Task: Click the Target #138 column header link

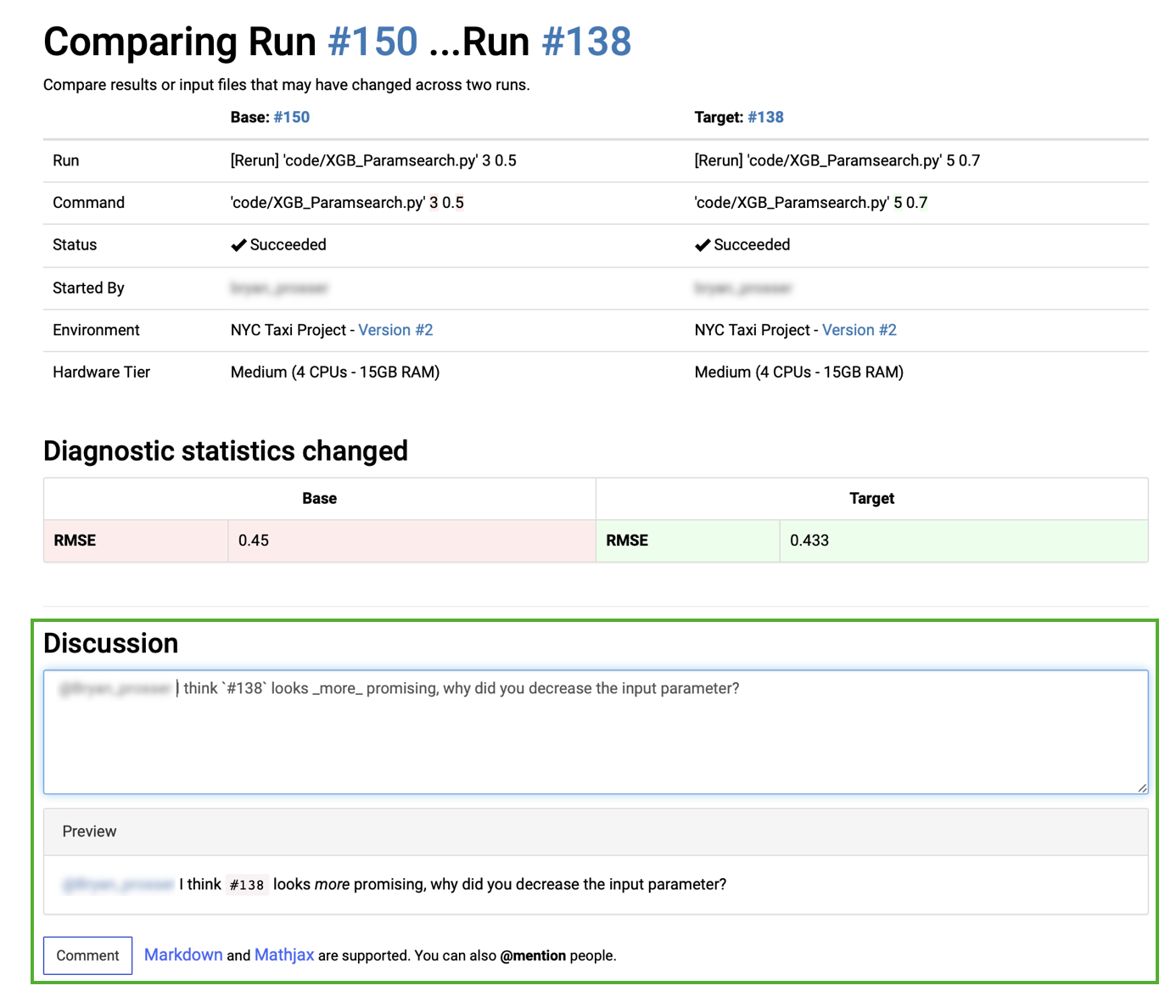Action: tap(765, 117)
